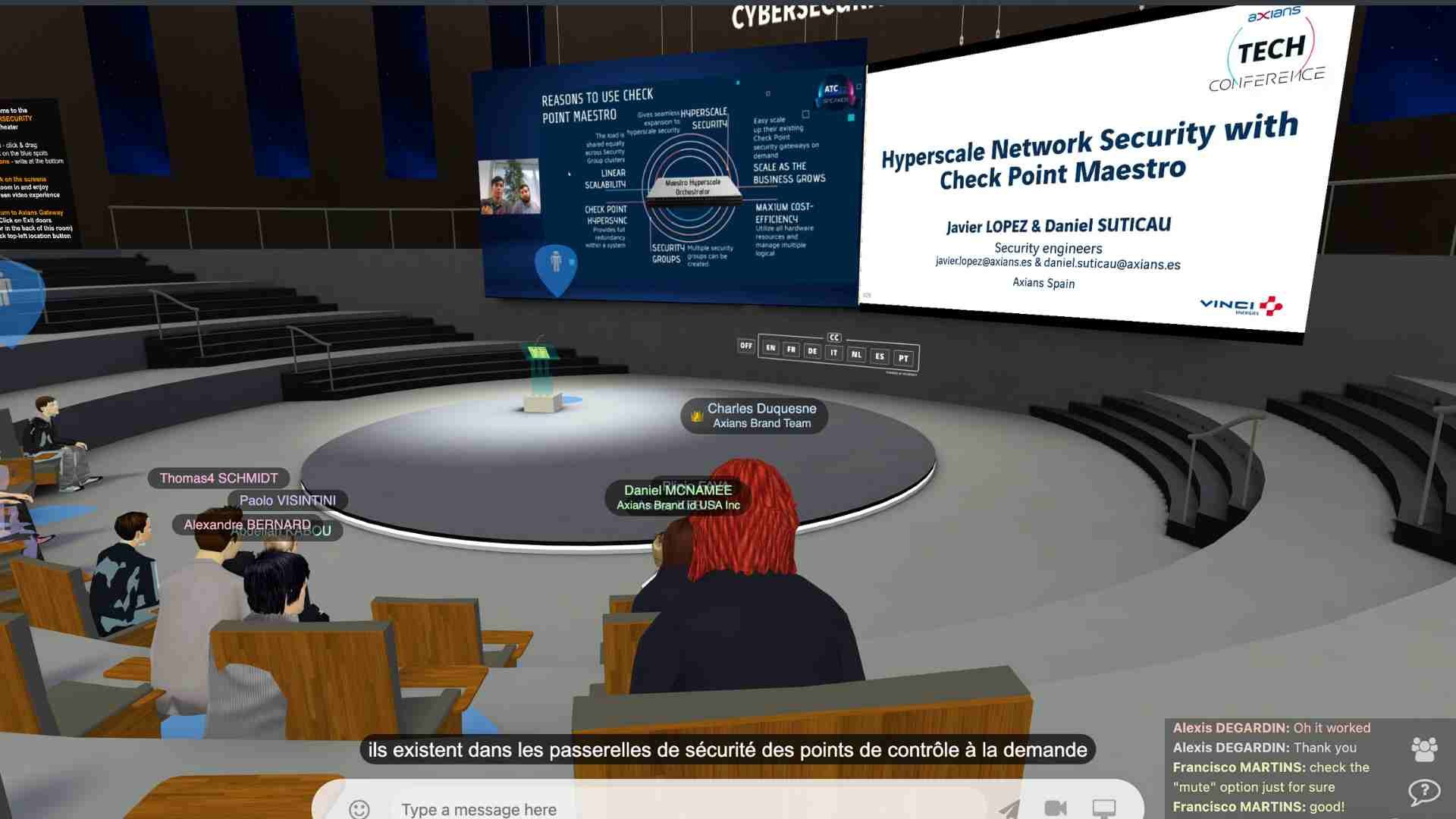This screenshot has height=819, width=1456.
Task: Switch captions to FR language
Action: pyautogui.click(x=791, y=350)
